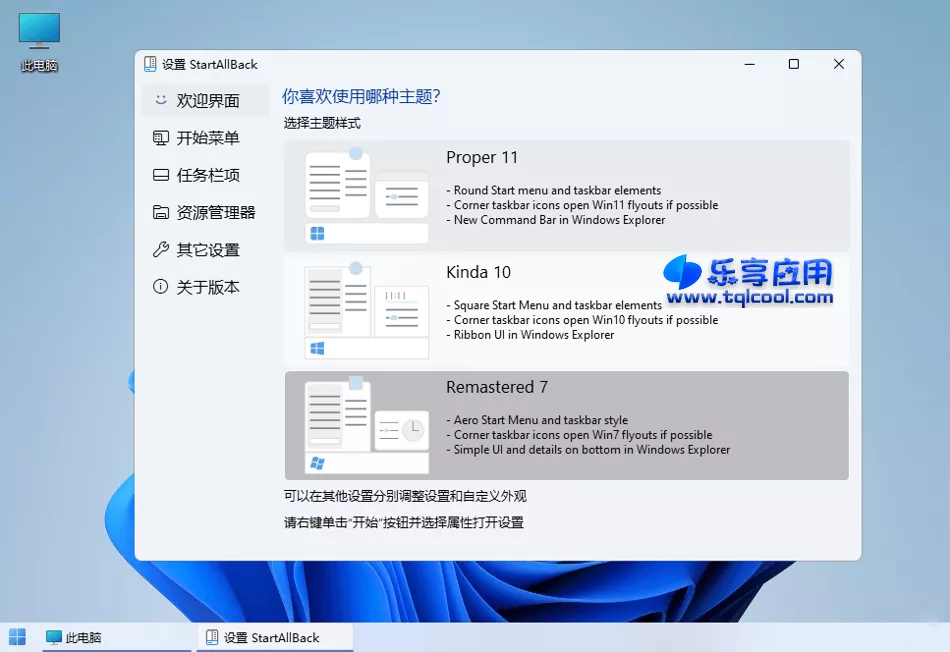The width and height of the screenshot is (950, 652).
Task: Switch to the 设置 StartAllBack taskbar tab
Action: click(273, 636)
